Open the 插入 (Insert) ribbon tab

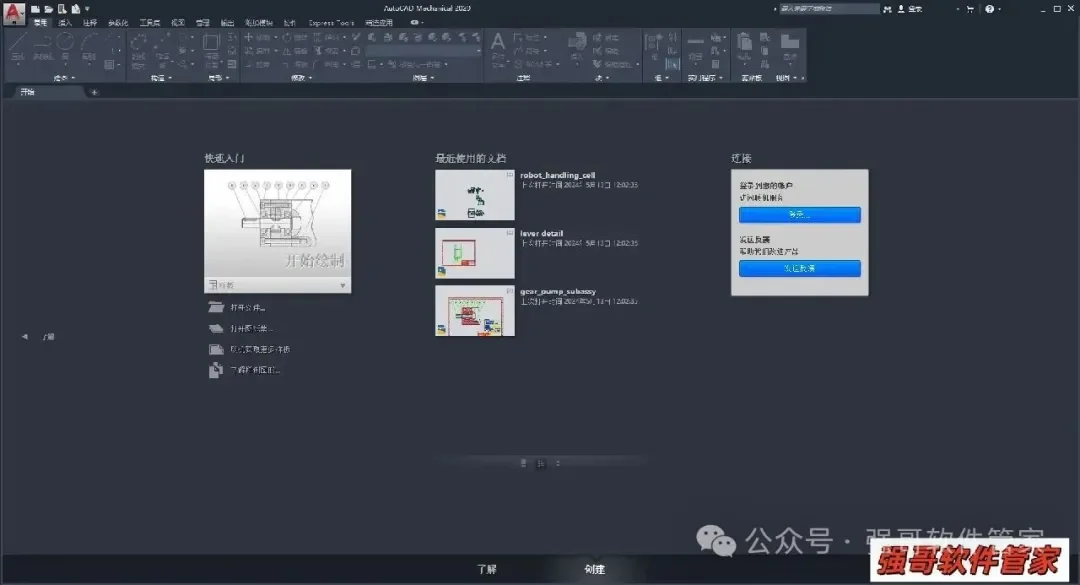(65, 23)
